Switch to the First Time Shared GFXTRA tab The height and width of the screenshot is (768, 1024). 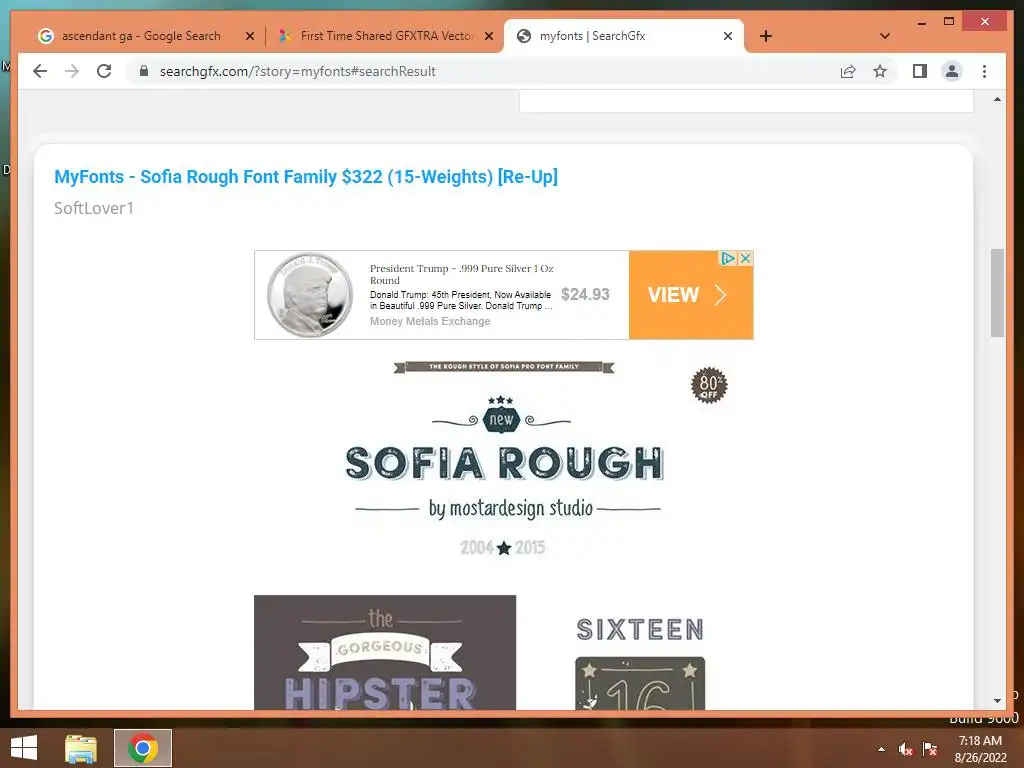387,36
